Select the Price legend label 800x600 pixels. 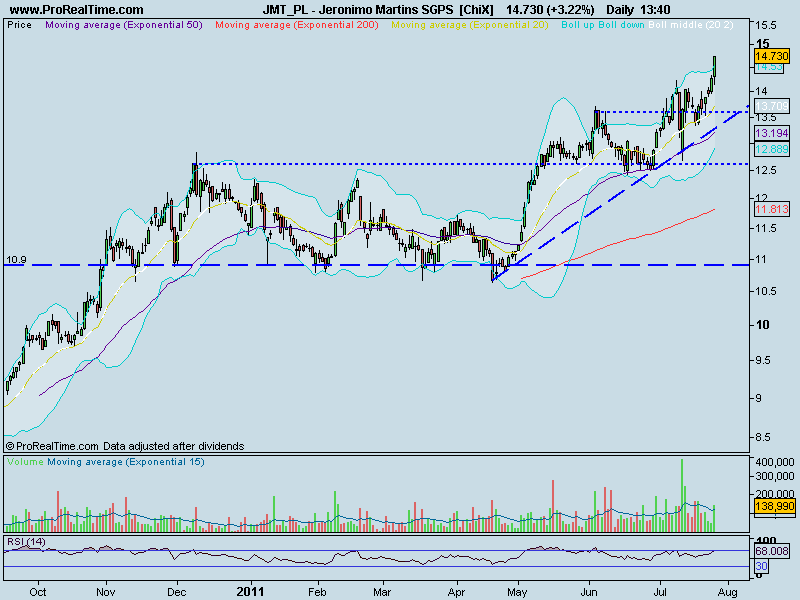pos(19,25)
